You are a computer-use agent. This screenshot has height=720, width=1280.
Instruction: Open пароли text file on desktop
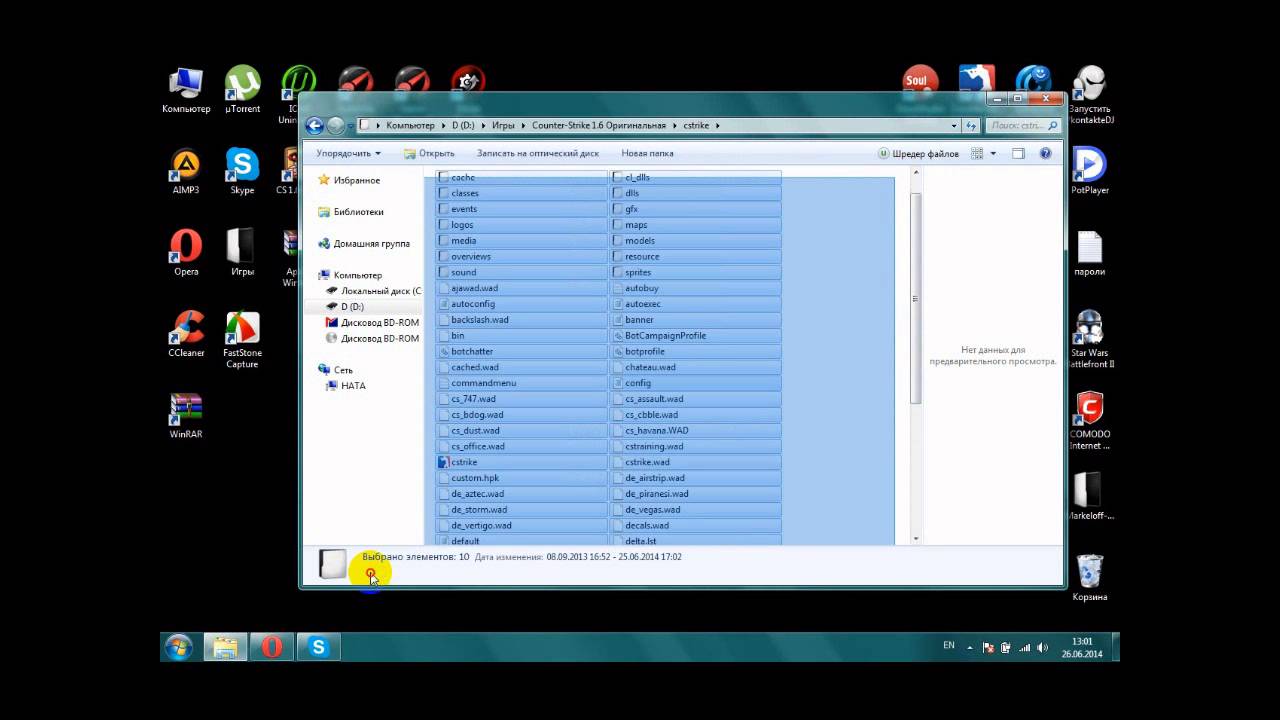[1089, 252]
